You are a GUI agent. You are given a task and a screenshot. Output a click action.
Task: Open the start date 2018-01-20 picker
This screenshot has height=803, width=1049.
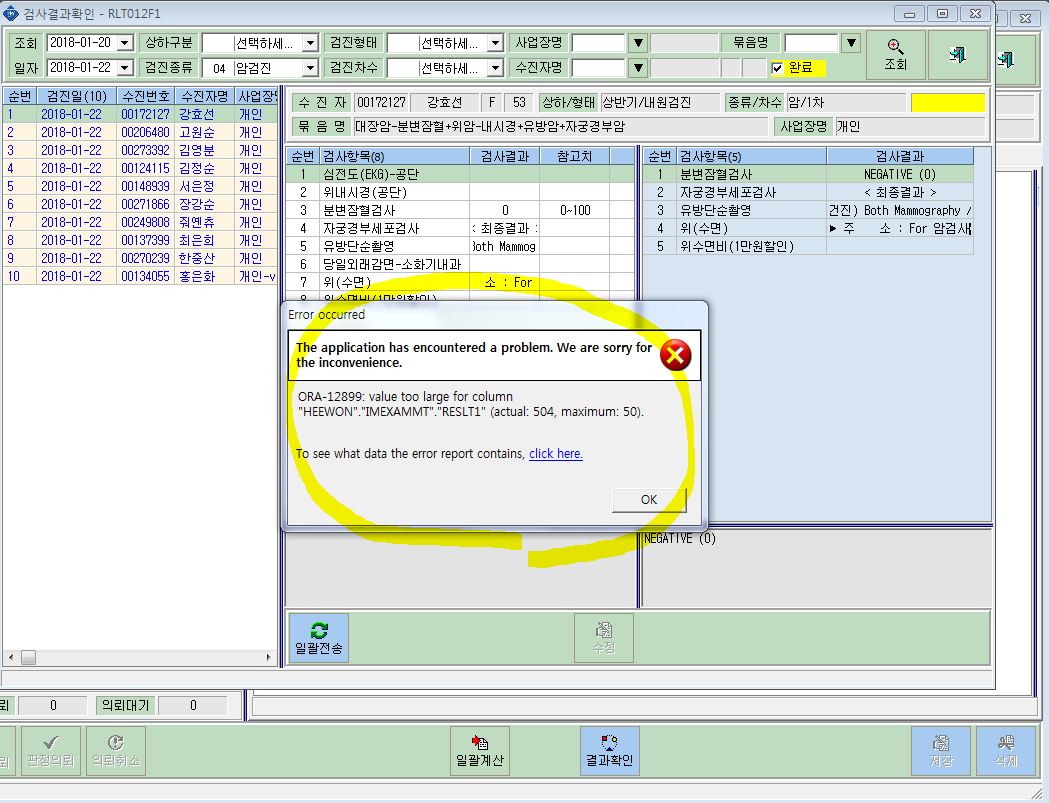click(x=124, y=43)
